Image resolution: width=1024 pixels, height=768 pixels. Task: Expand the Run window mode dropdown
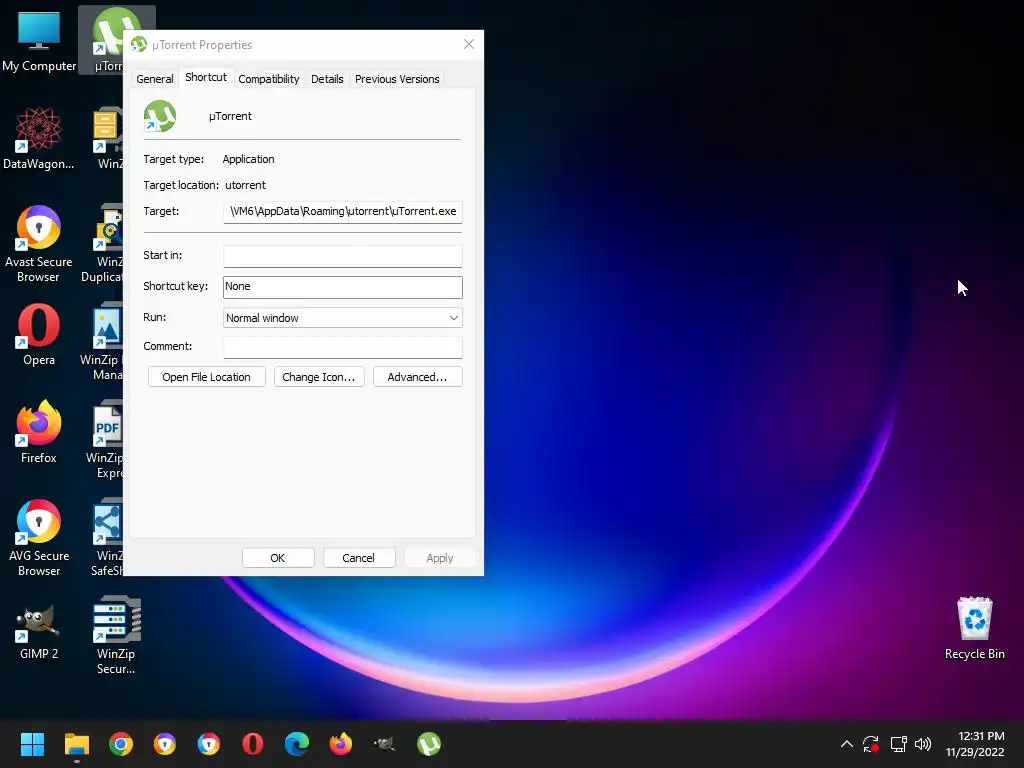[343, 318]
